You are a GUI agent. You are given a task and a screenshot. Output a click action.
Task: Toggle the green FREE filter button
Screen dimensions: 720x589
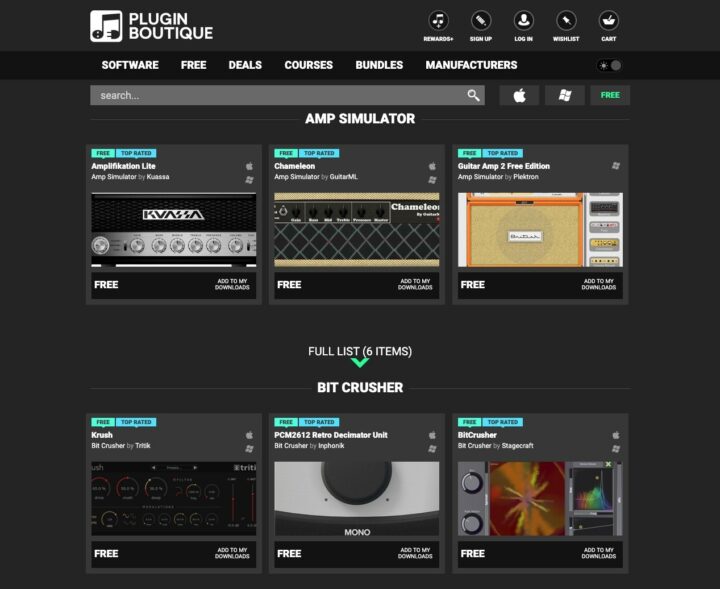[x=610, y=95]
